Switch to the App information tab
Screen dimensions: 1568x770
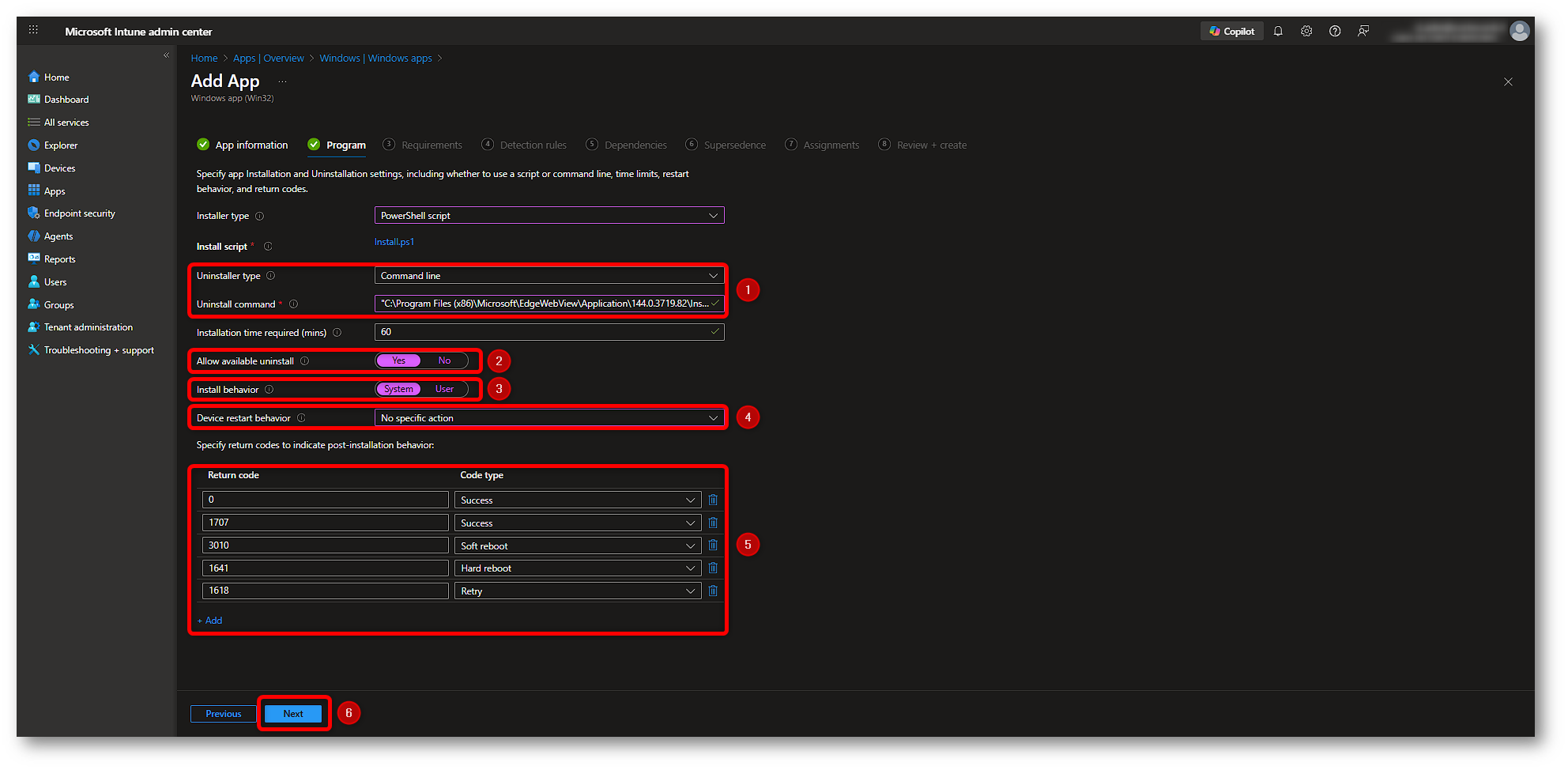[251, 145]
